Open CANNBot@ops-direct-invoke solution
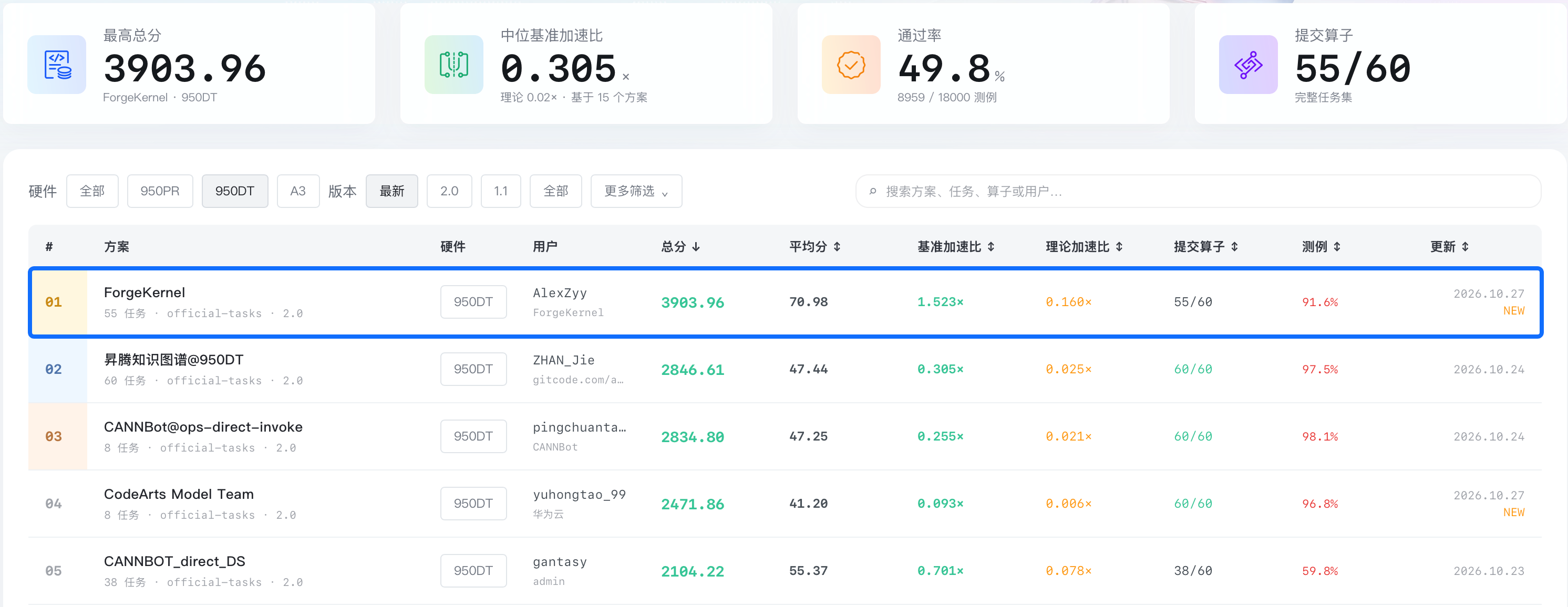This screenshot has width=1568, height=607. tap(203, 427)
